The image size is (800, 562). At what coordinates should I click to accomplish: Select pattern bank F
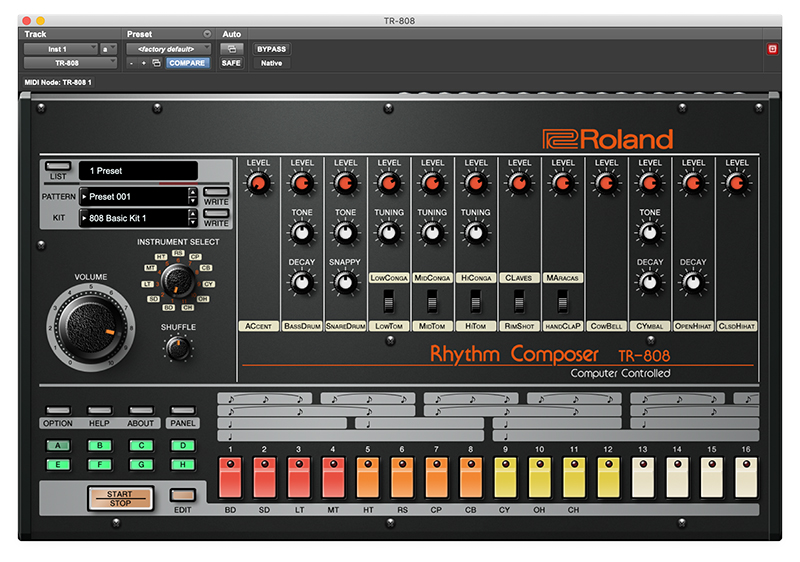click(99, 465)
